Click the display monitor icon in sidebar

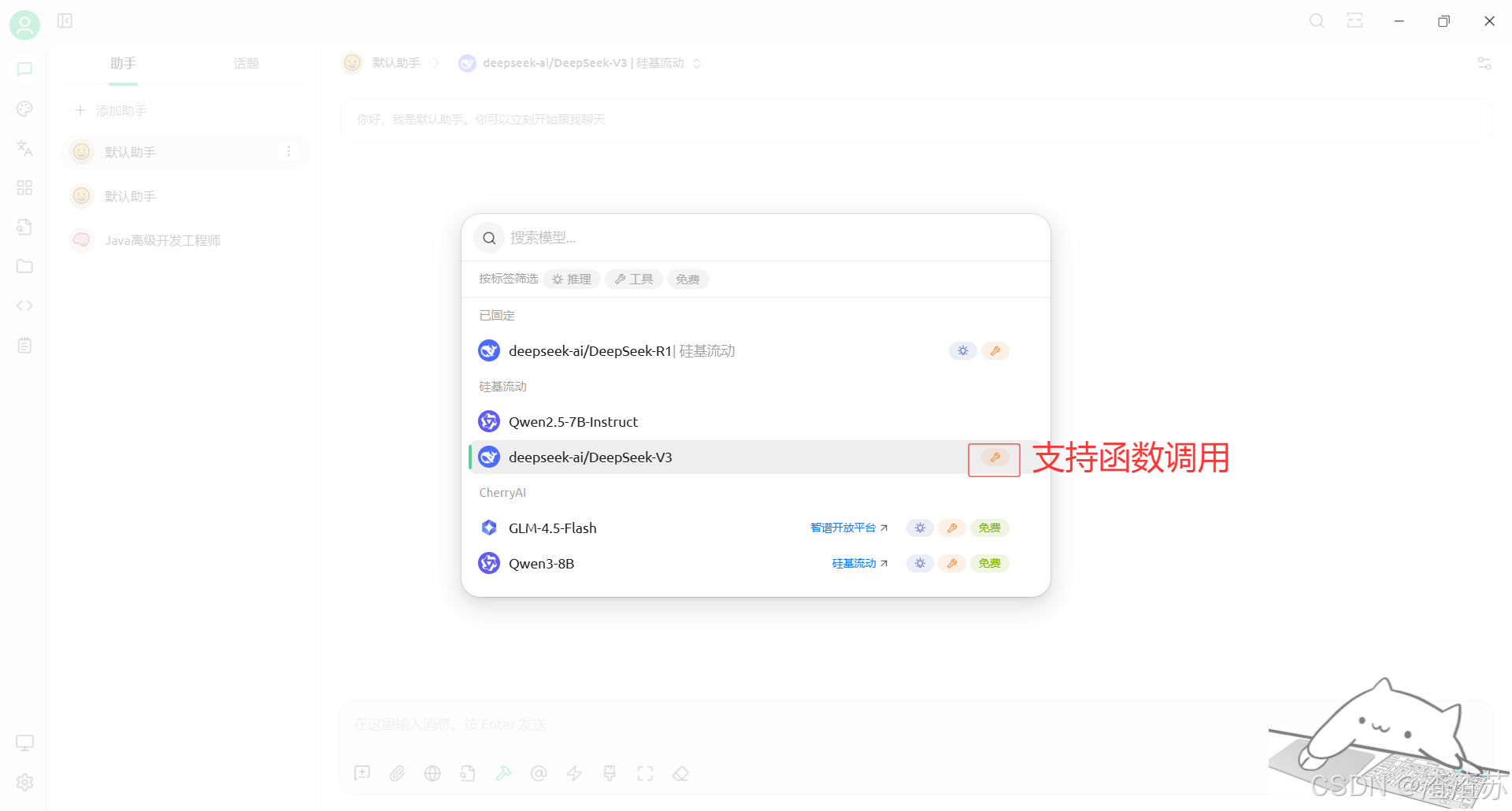24,742
